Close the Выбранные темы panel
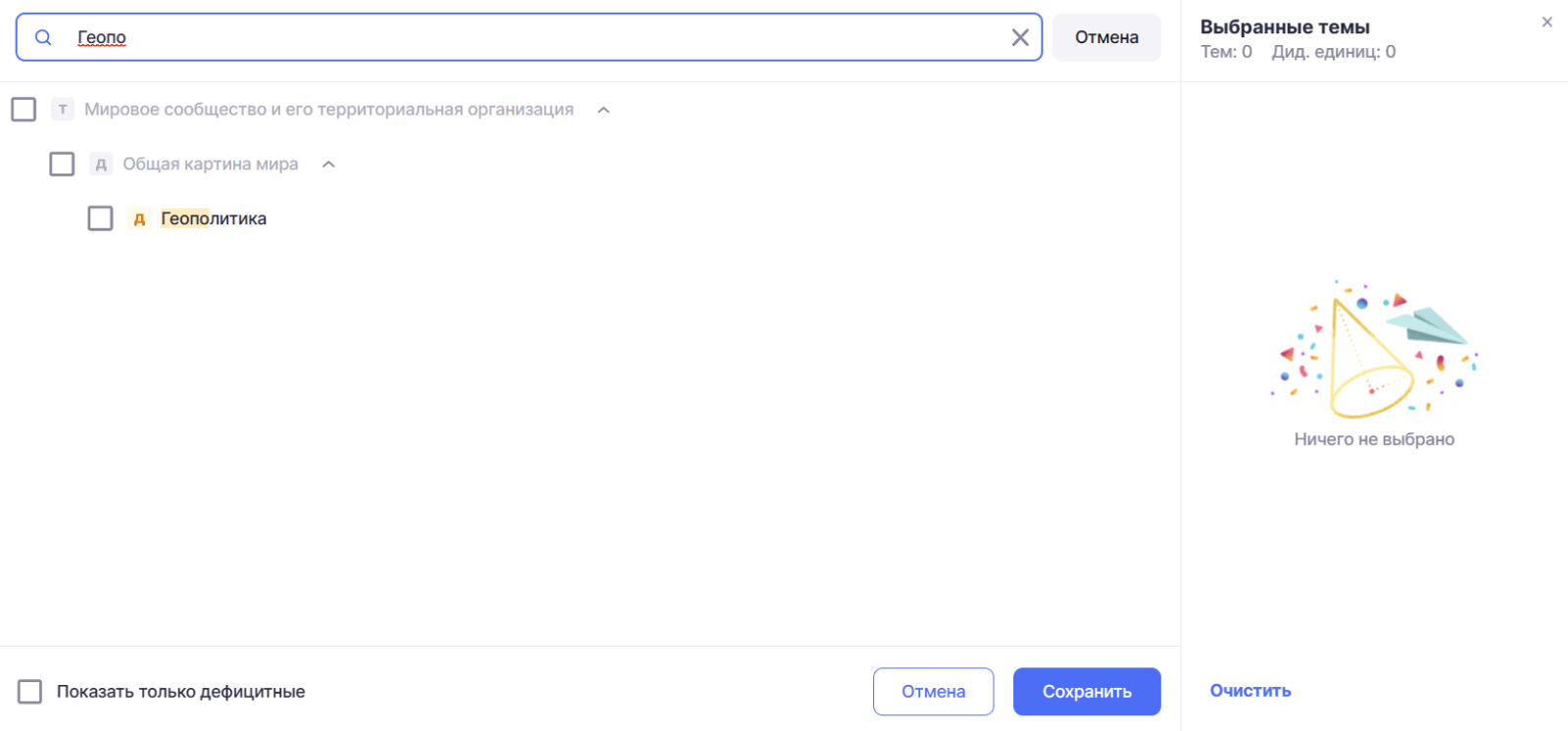The width and height of the screenshot is (1568, 731). click(x=1547, y=22)
